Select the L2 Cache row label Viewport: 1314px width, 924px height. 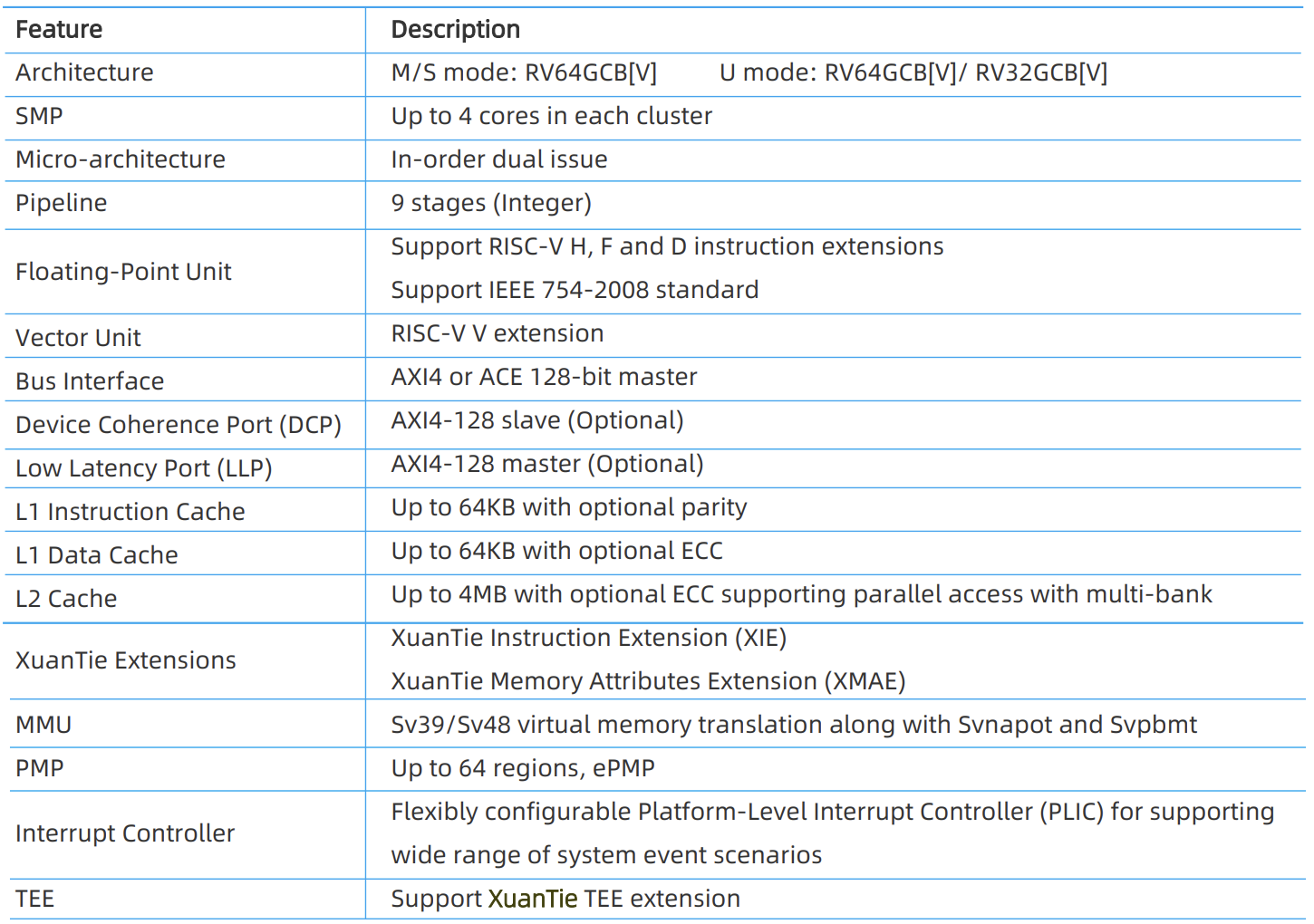click(66, 599)
